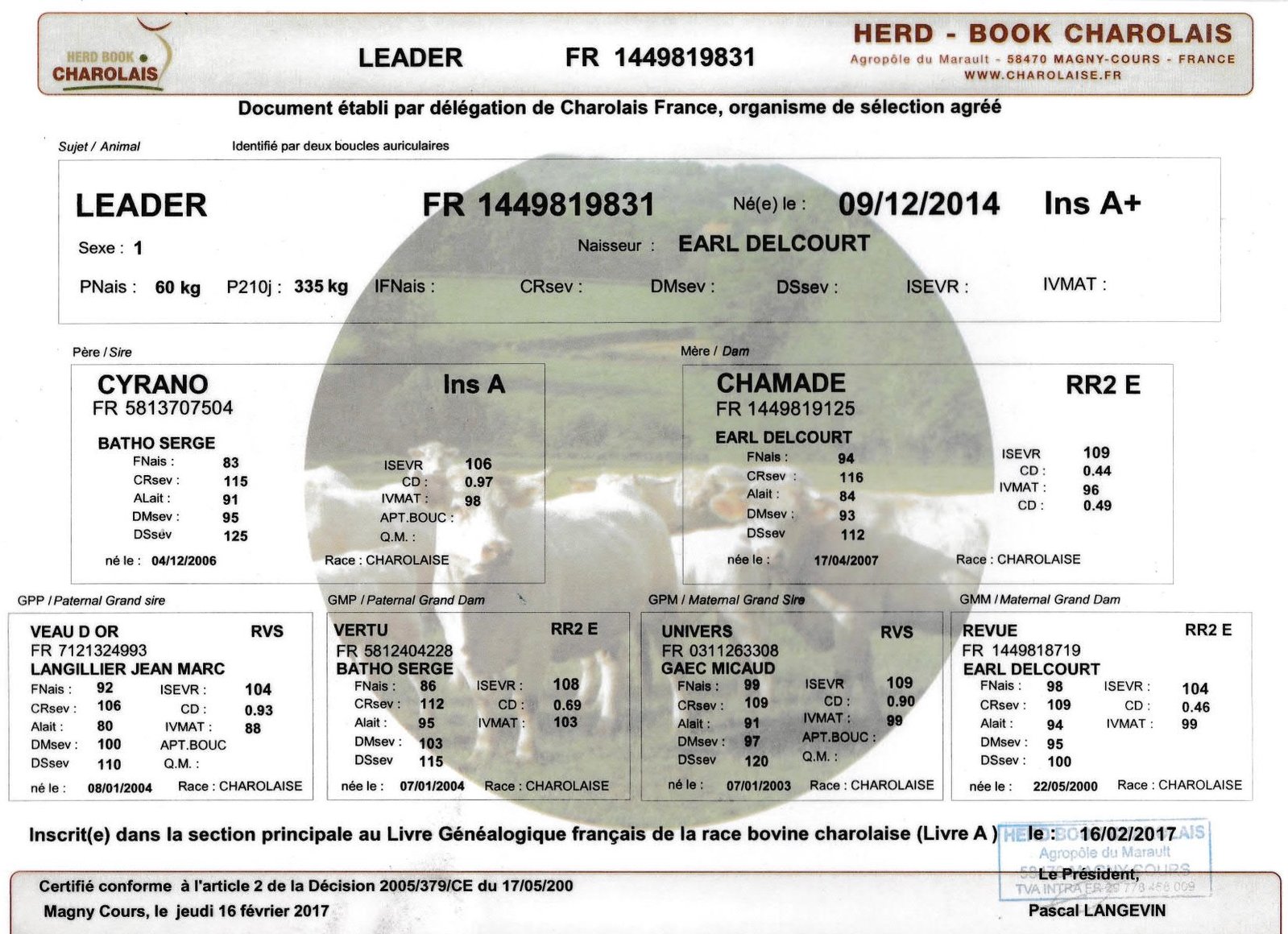Select 'LANGILLIER JEAN MARC' owner name
Image resolution: width=1288 pixels, height=934 pixels.
[127, 669]
